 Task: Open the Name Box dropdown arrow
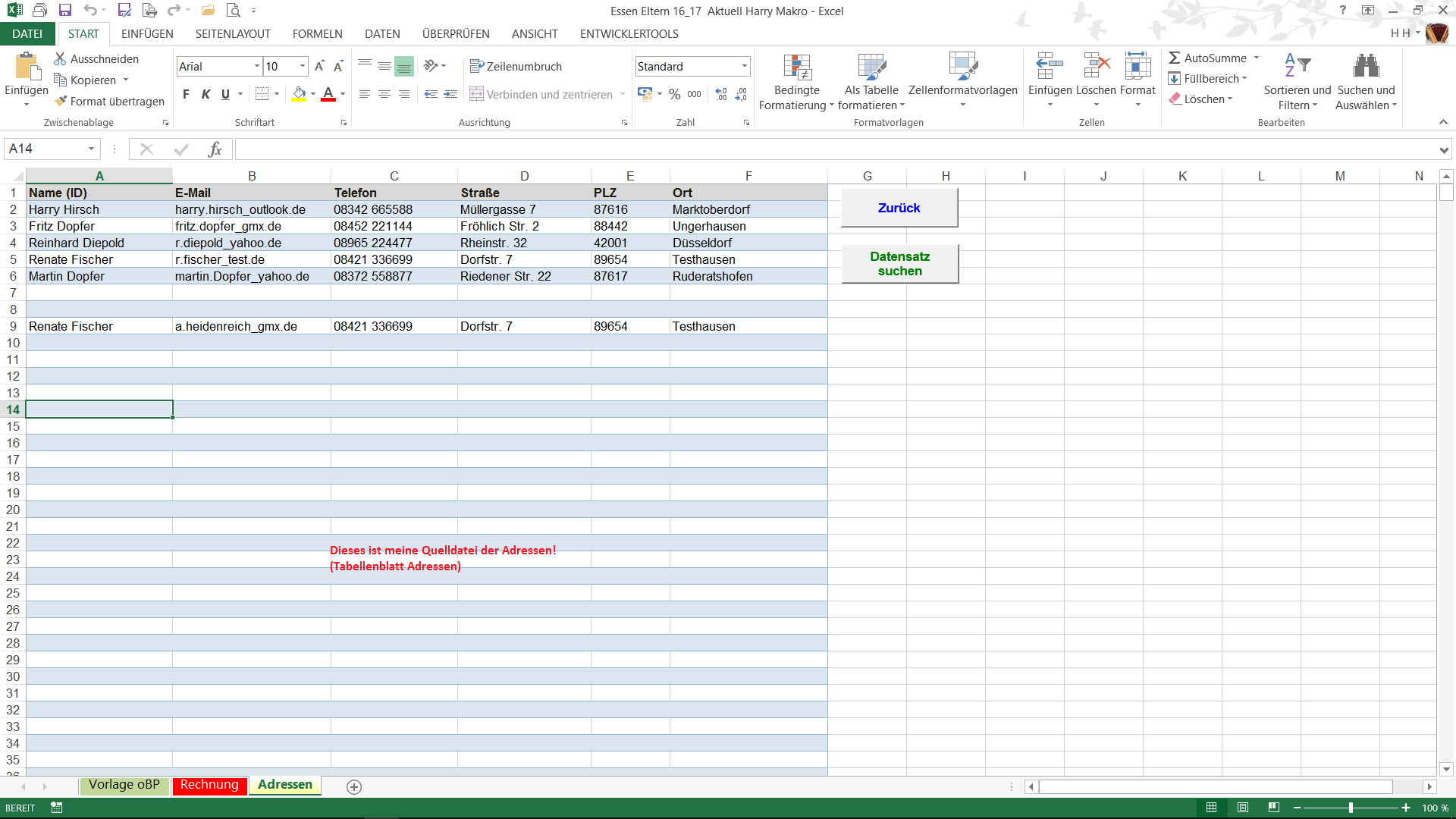point(91,149)
